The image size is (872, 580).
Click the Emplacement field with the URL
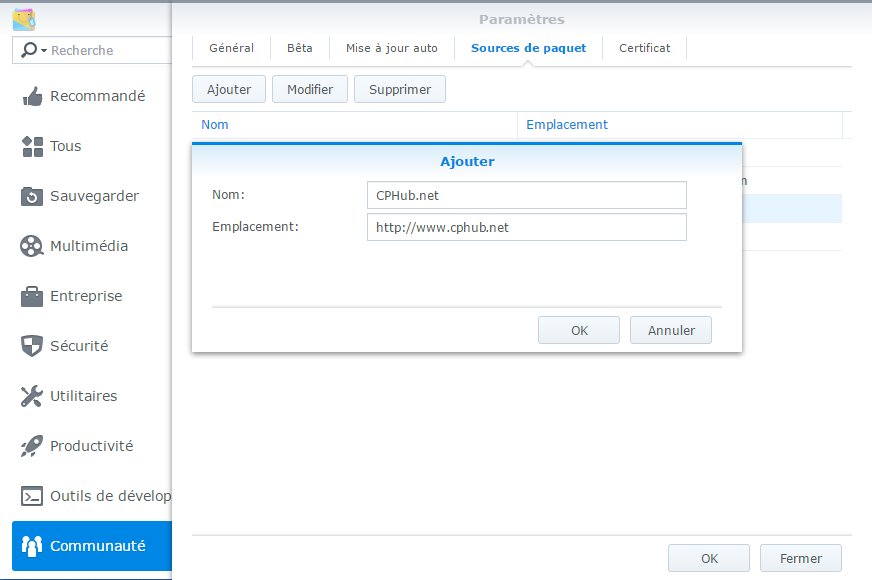527,227
